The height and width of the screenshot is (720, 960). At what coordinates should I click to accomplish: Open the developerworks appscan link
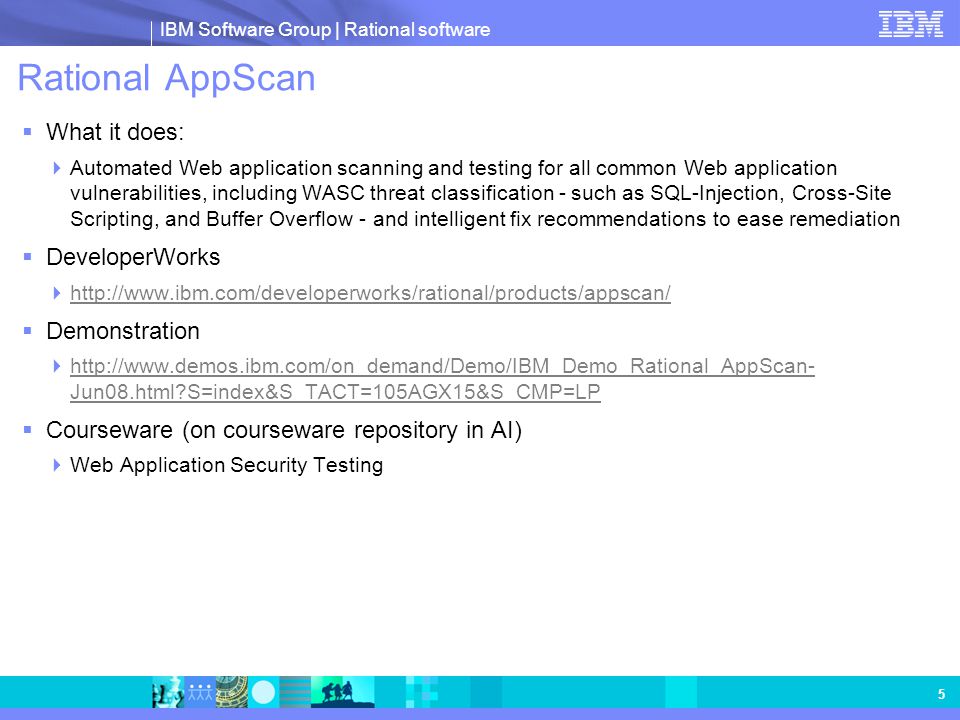370,293
